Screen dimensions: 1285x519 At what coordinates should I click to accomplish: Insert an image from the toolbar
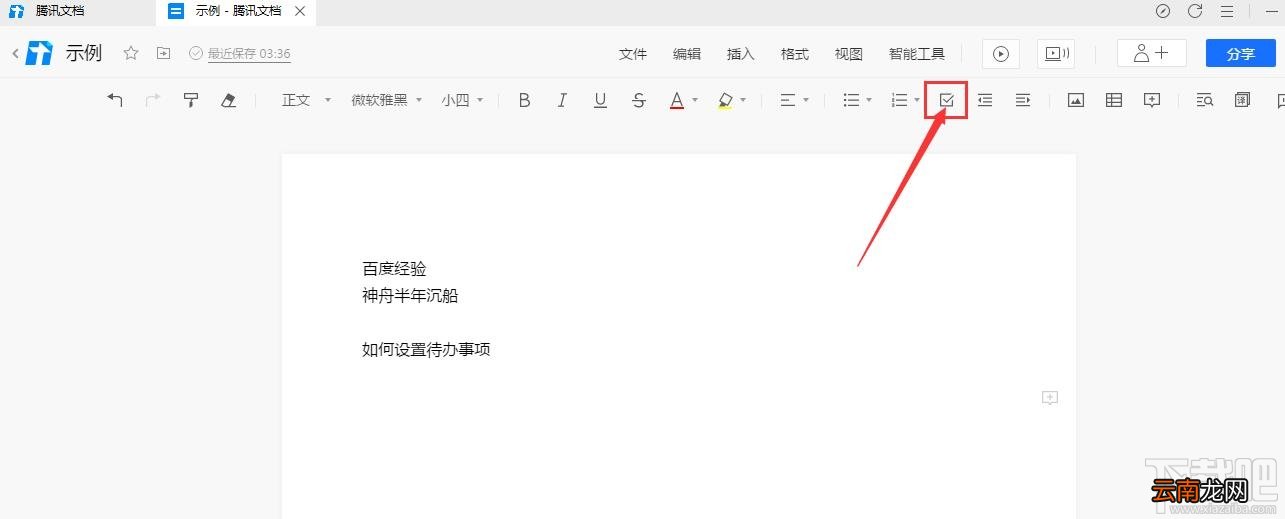point(1076,100)
